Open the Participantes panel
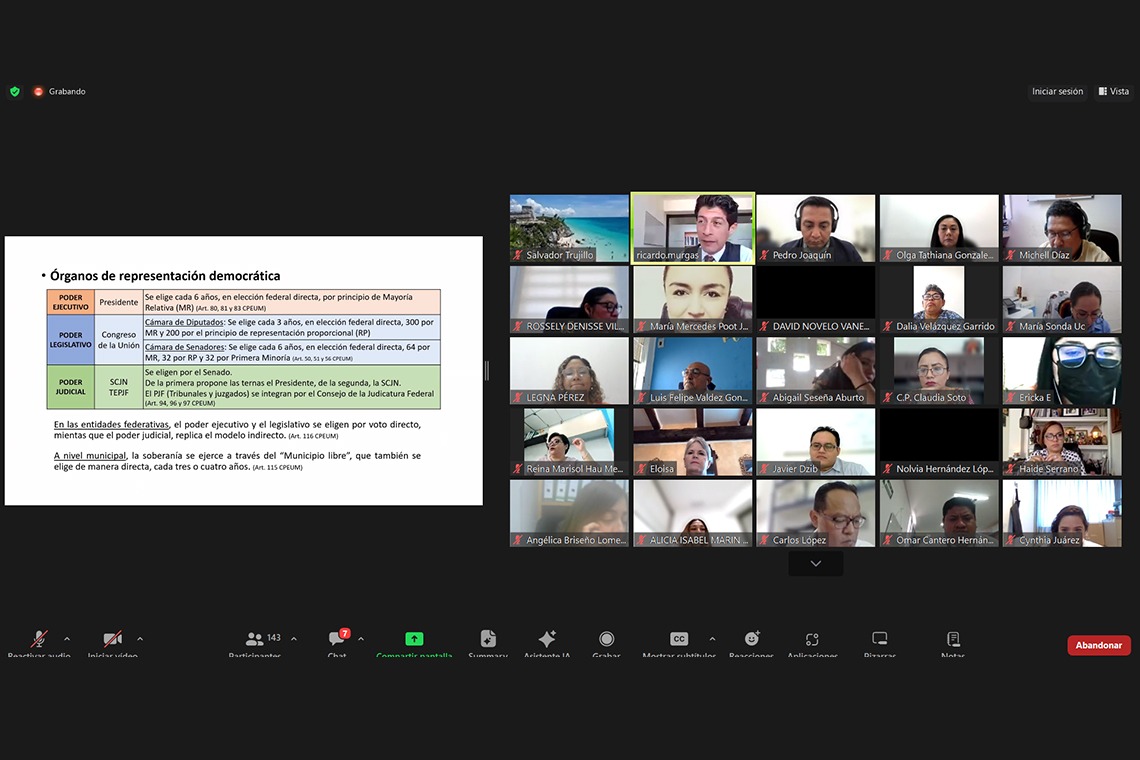 [255, 640]
